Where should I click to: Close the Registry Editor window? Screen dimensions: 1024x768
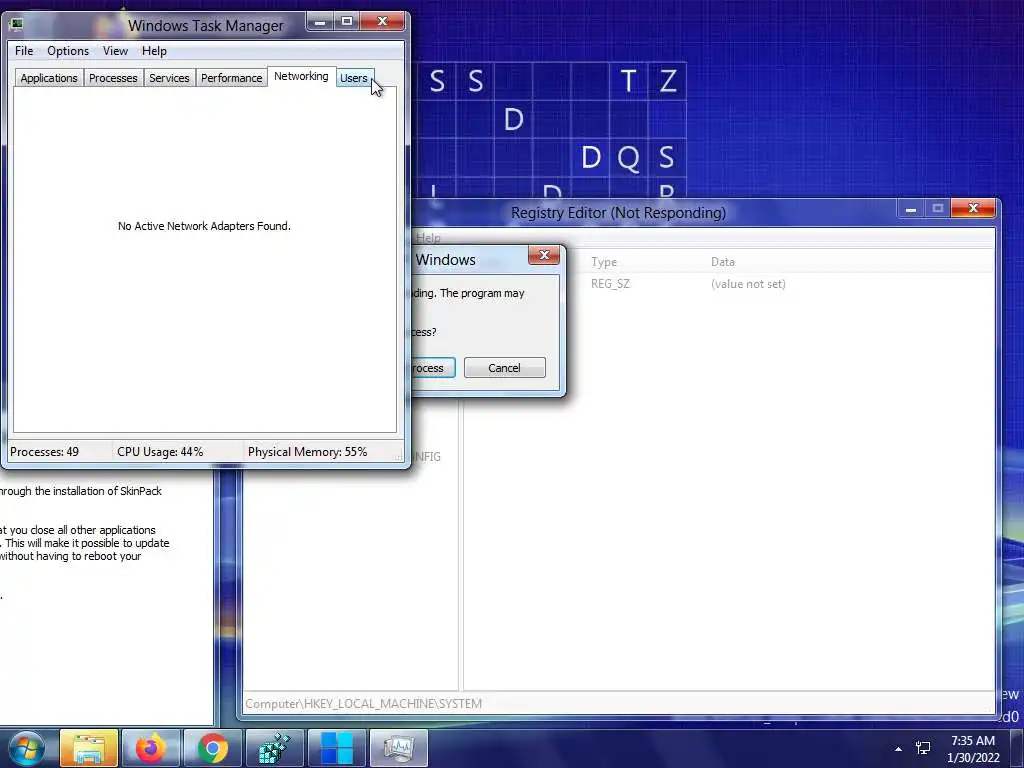973,209
